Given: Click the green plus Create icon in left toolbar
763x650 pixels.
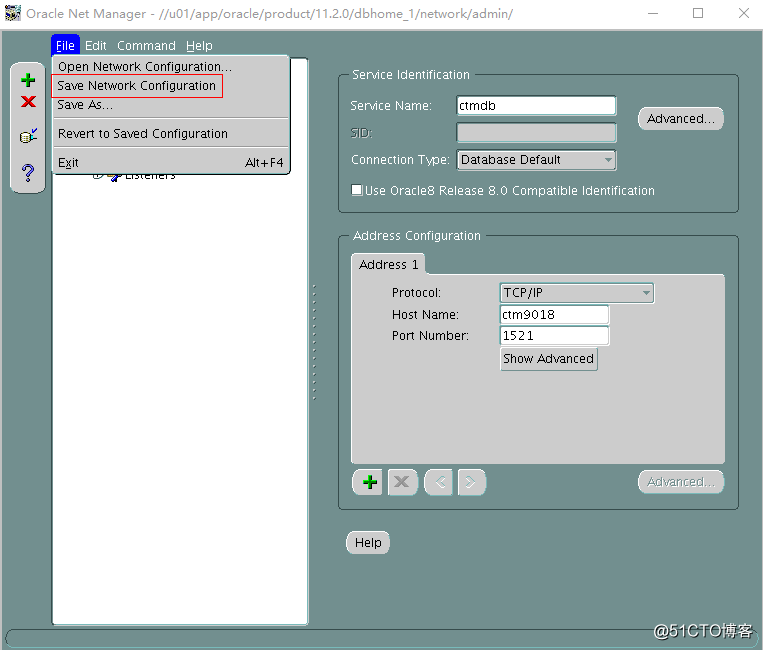Looking at the screenshot, I should [28, 80].
